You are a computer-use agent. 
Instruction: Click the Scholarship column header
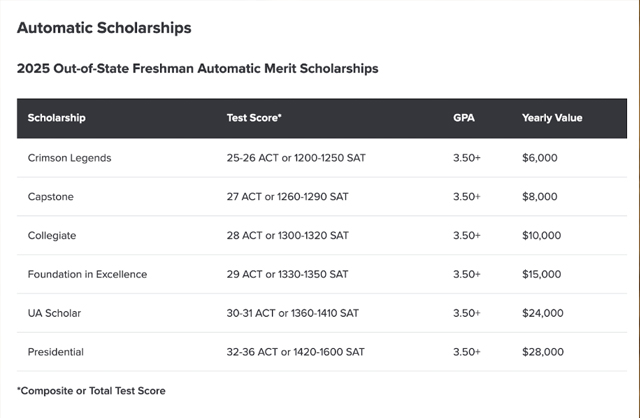pyautogui.click(x=56, y=118)
